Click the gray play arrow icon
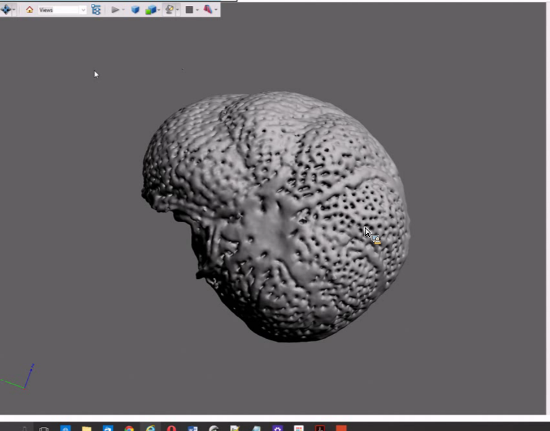This screenshot has height=431, width=550. tap(115, 10)
